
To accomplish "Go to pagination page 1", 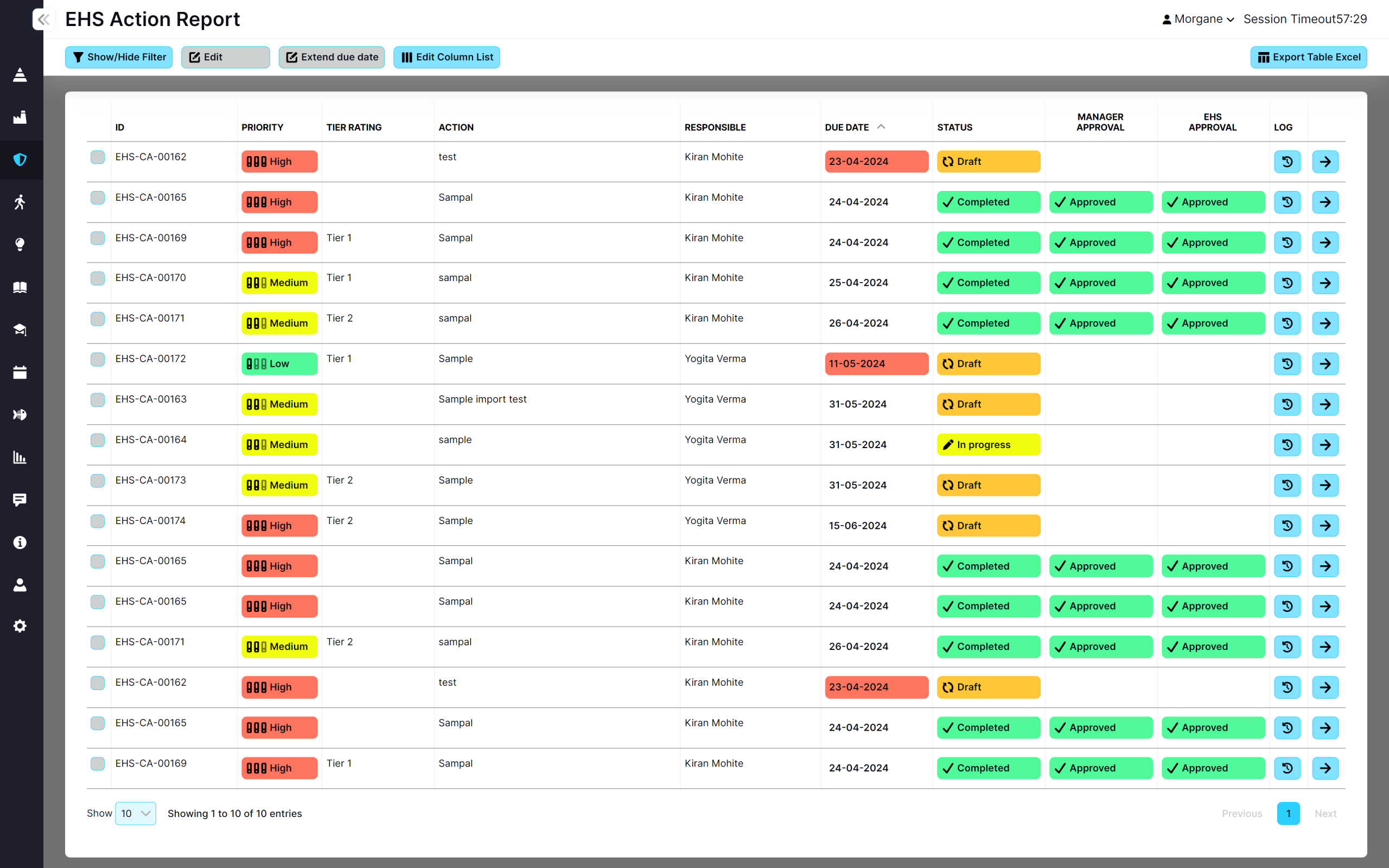I will [1288, 813].
